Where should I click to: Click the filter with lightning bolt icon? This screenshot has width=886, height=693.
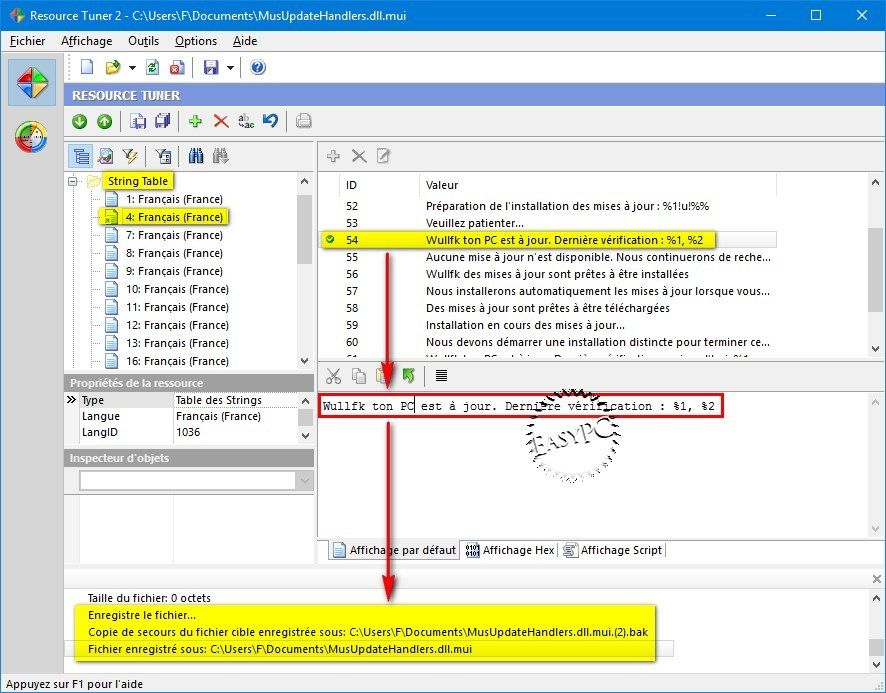pos(130,156)
